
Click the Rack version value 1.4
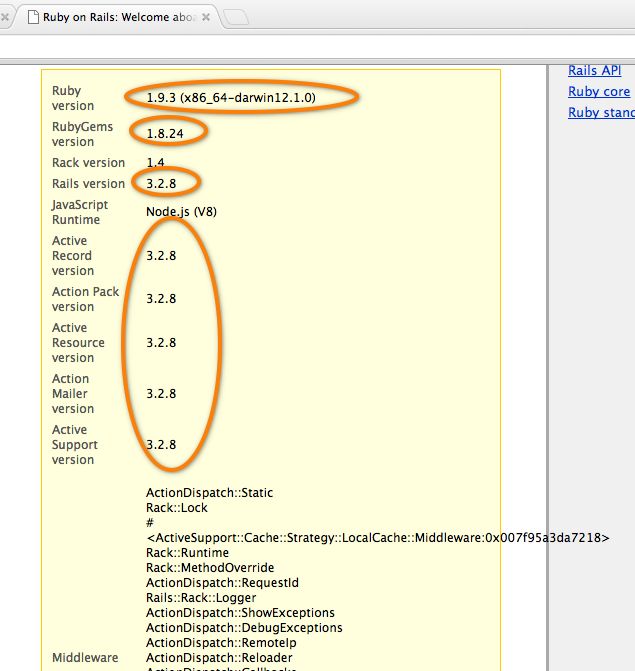pyautogui.click(x=155, y=163)
